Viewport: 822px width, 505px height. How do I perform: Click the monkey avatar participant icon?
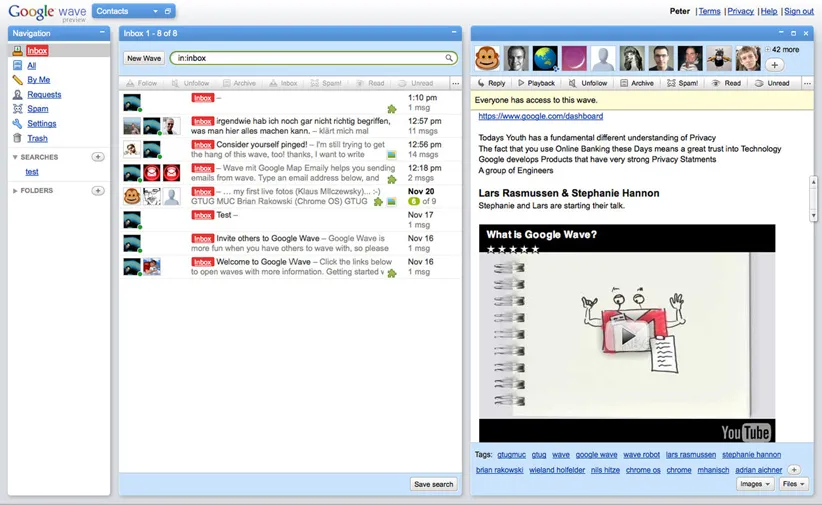pos(487,58)
